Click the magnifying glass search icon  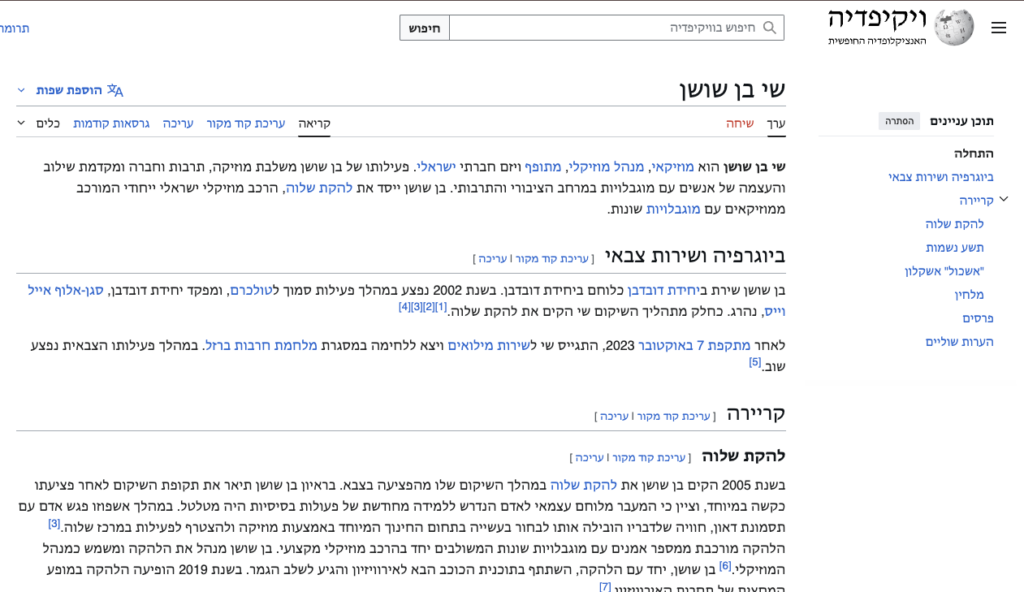[x=769, y=28]
